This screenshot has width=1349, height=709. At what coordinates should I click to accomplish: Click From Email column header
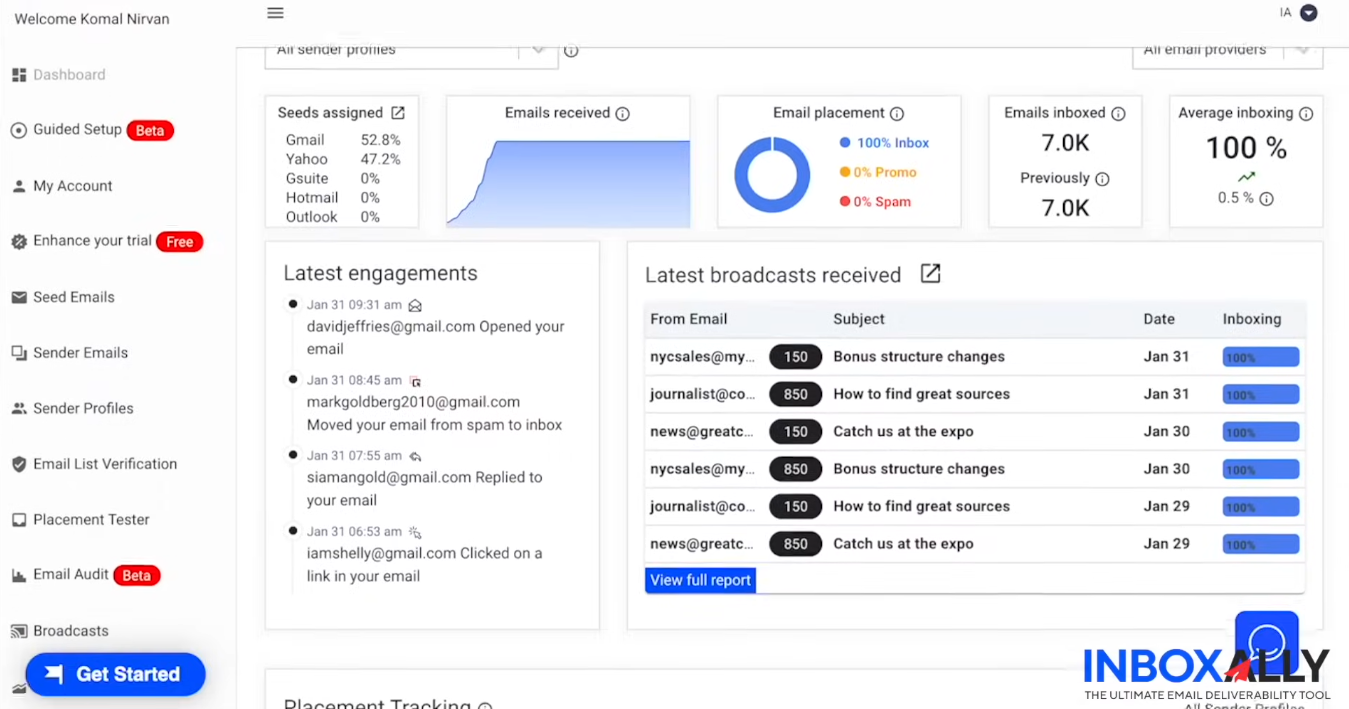click(688, 319)
